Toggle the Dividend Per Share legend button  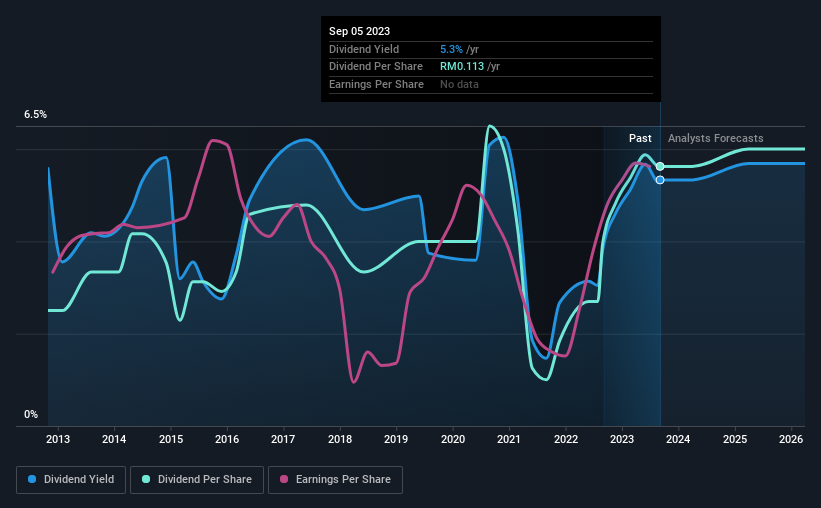197,480
